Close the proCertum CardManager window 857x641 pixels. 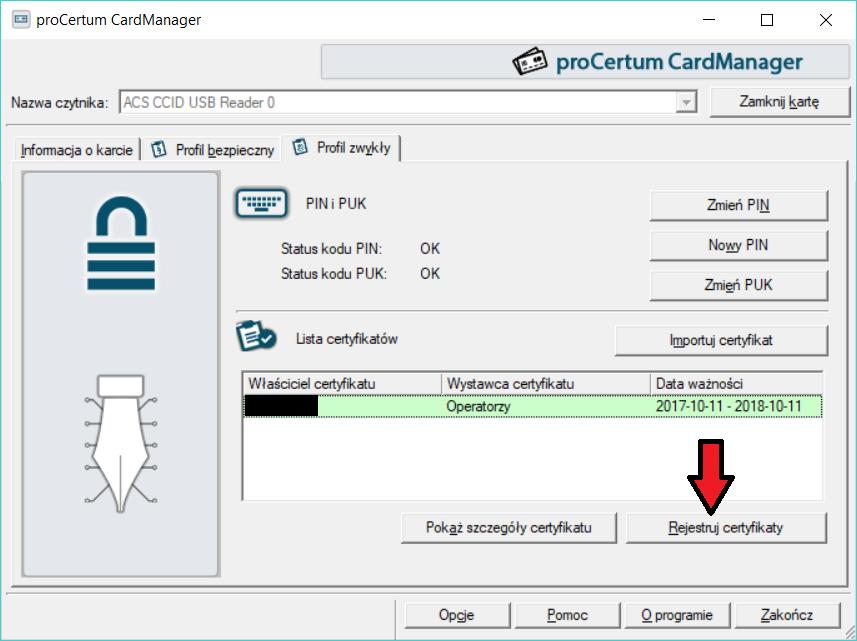click(826, 20)
